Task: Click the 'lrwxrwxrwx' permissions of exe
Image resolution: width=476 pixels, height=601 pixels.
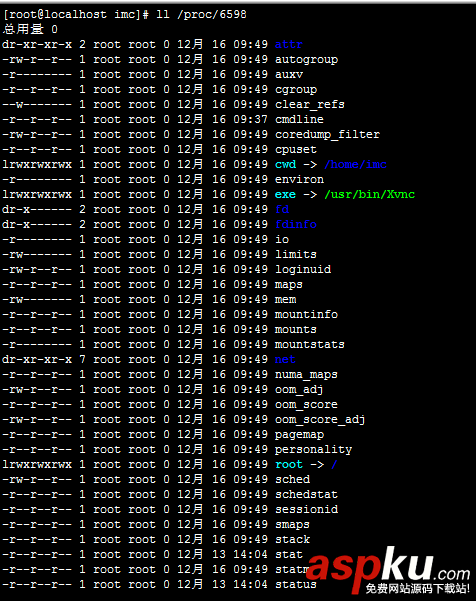Action: pos(37,194)
